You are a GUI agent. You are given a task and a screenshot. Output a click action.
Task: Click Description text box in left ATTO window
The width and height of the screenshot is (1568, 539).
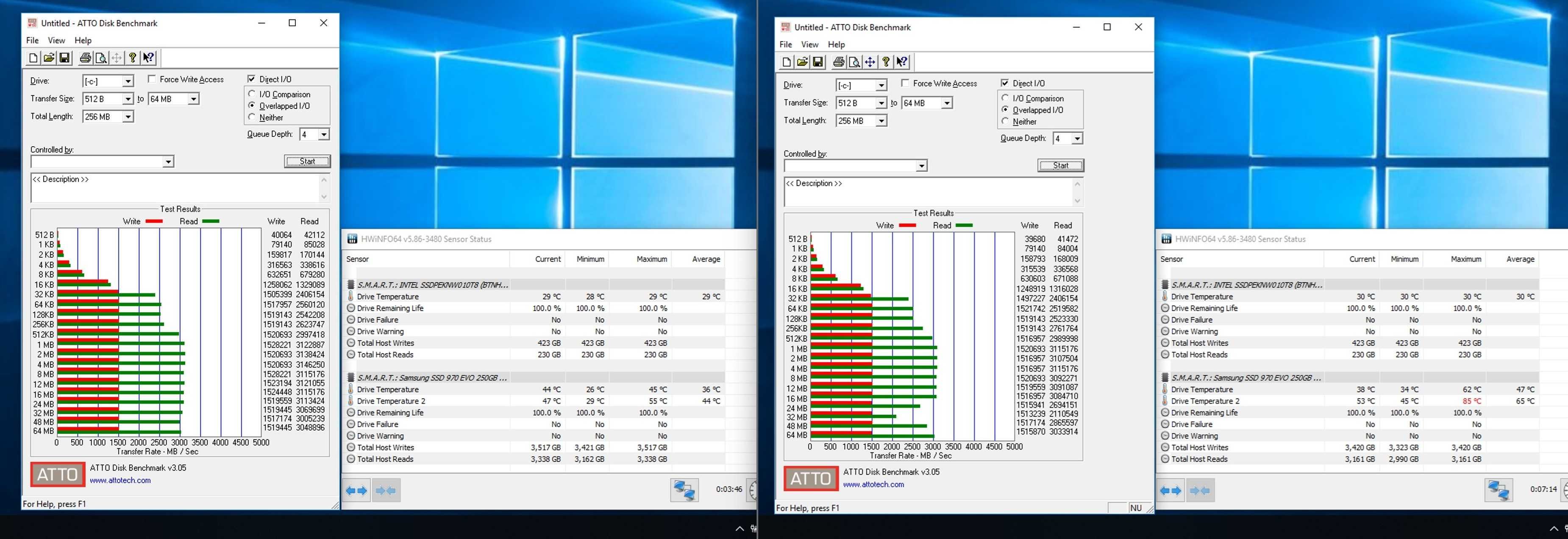tap(175, 187)
